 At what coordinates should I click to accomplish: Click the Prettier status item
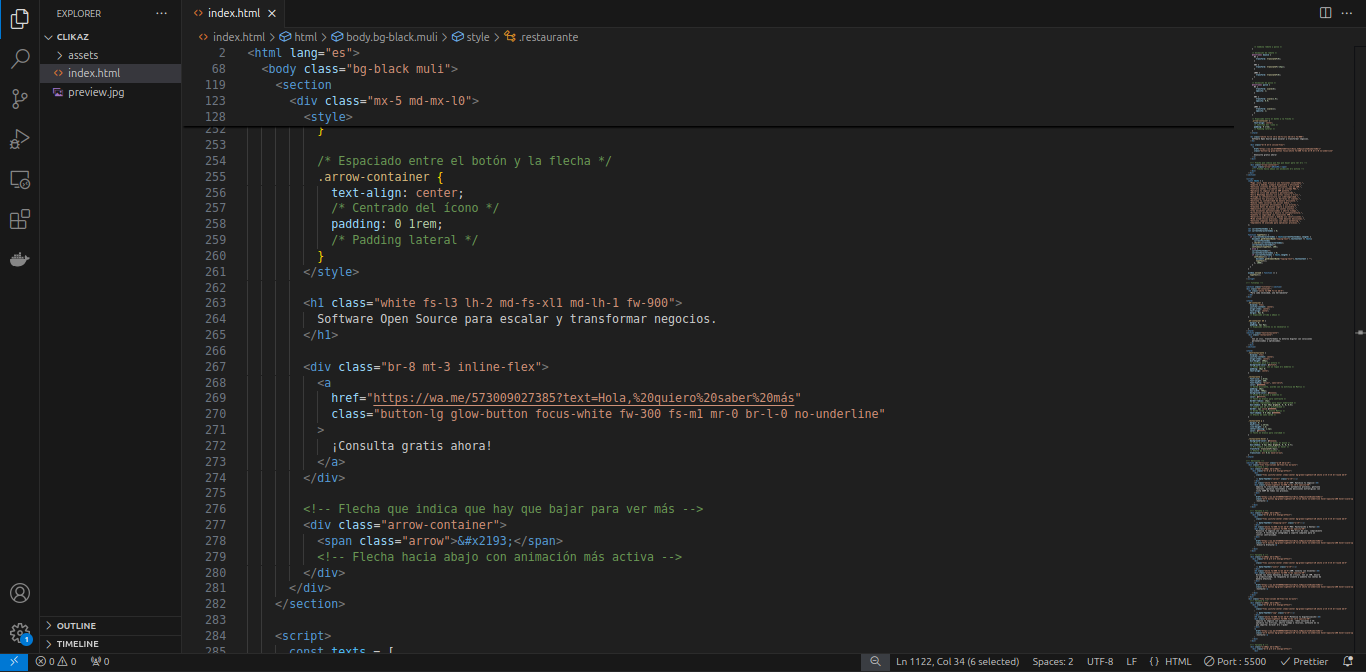(1304, 662)
